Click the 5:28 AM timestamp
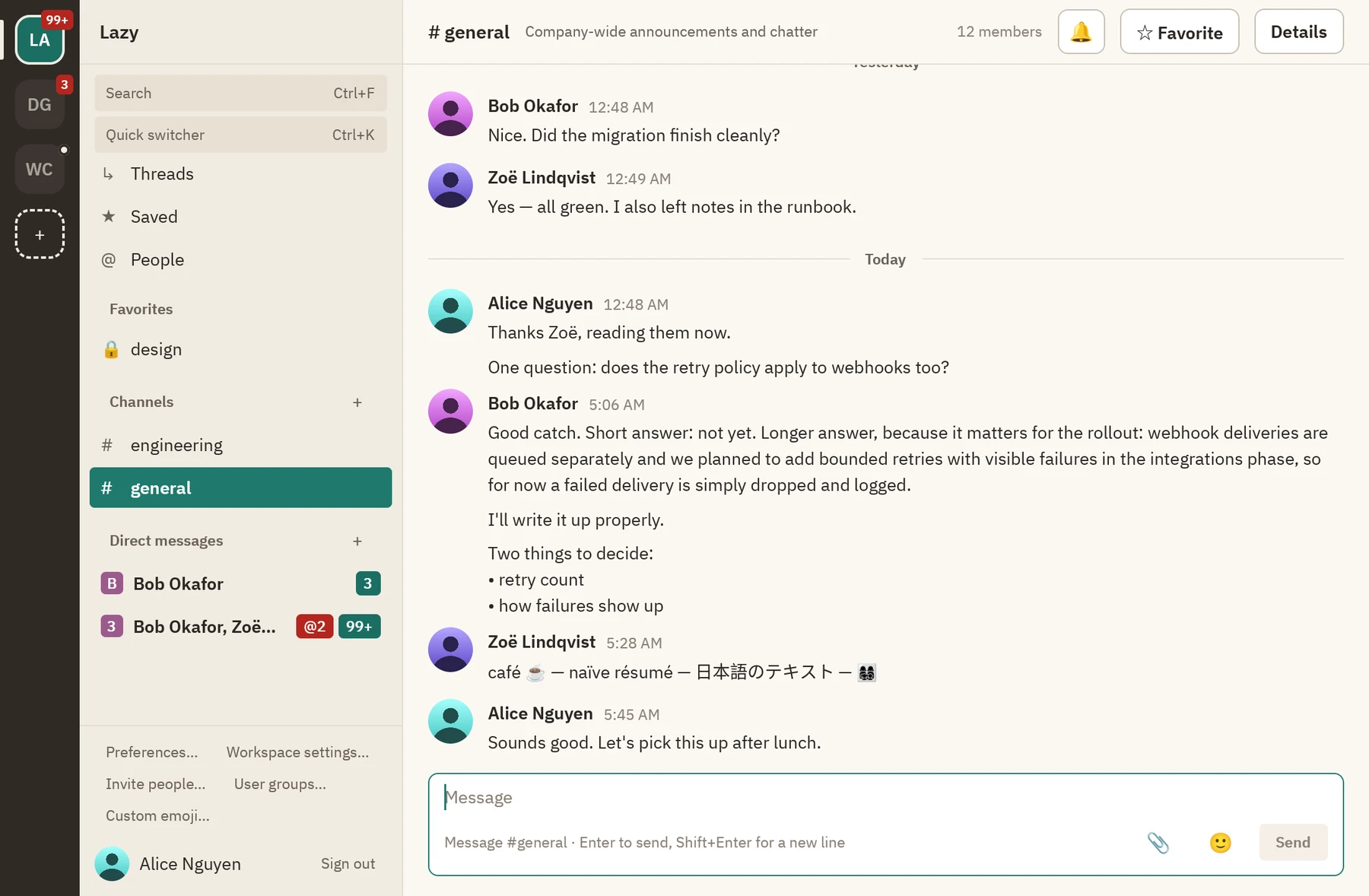 point(634,643)
